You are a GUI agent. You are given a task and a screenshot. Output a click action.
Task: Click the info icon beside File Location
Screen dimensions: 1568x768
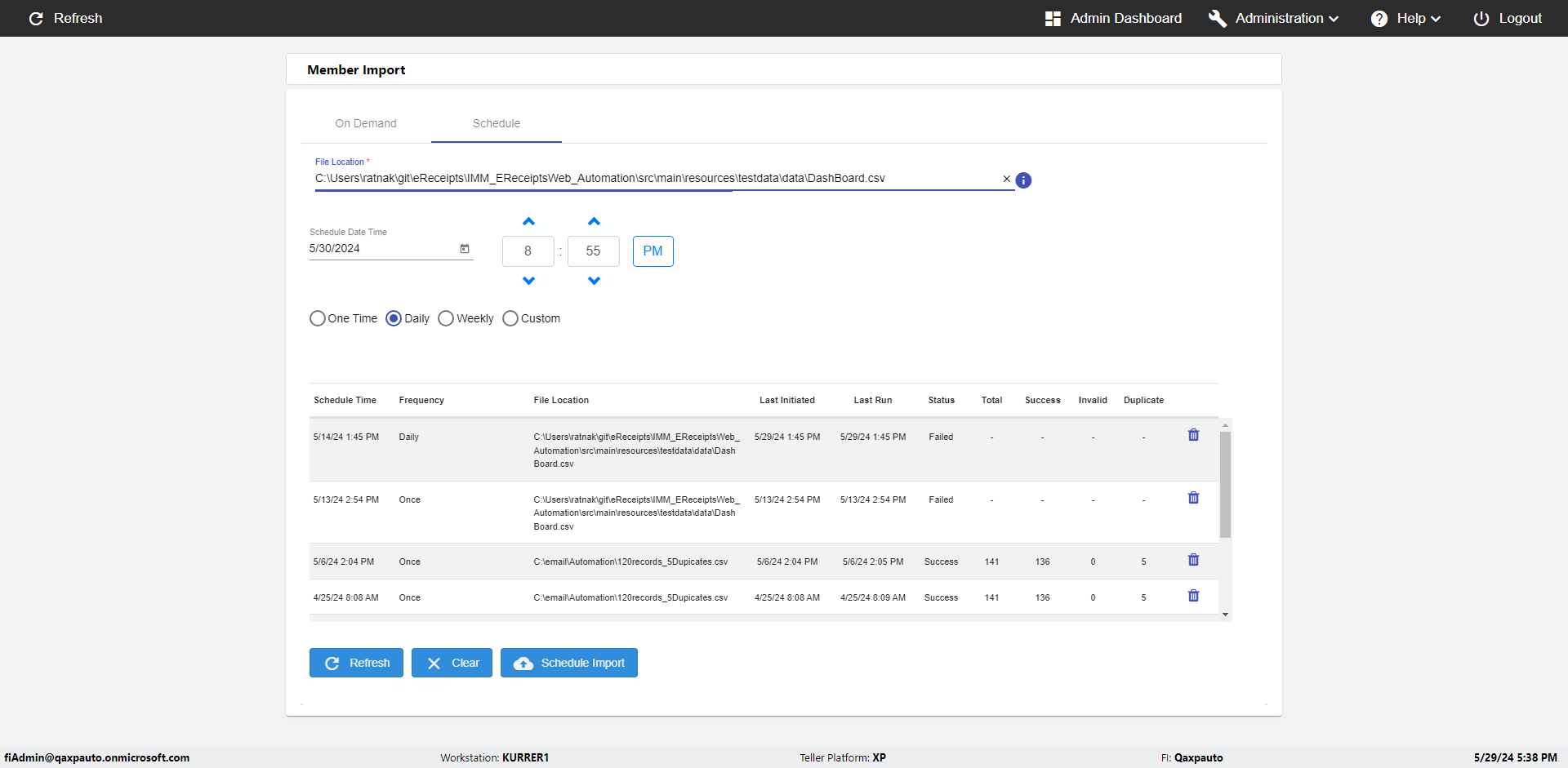(x=1023, y=180)
